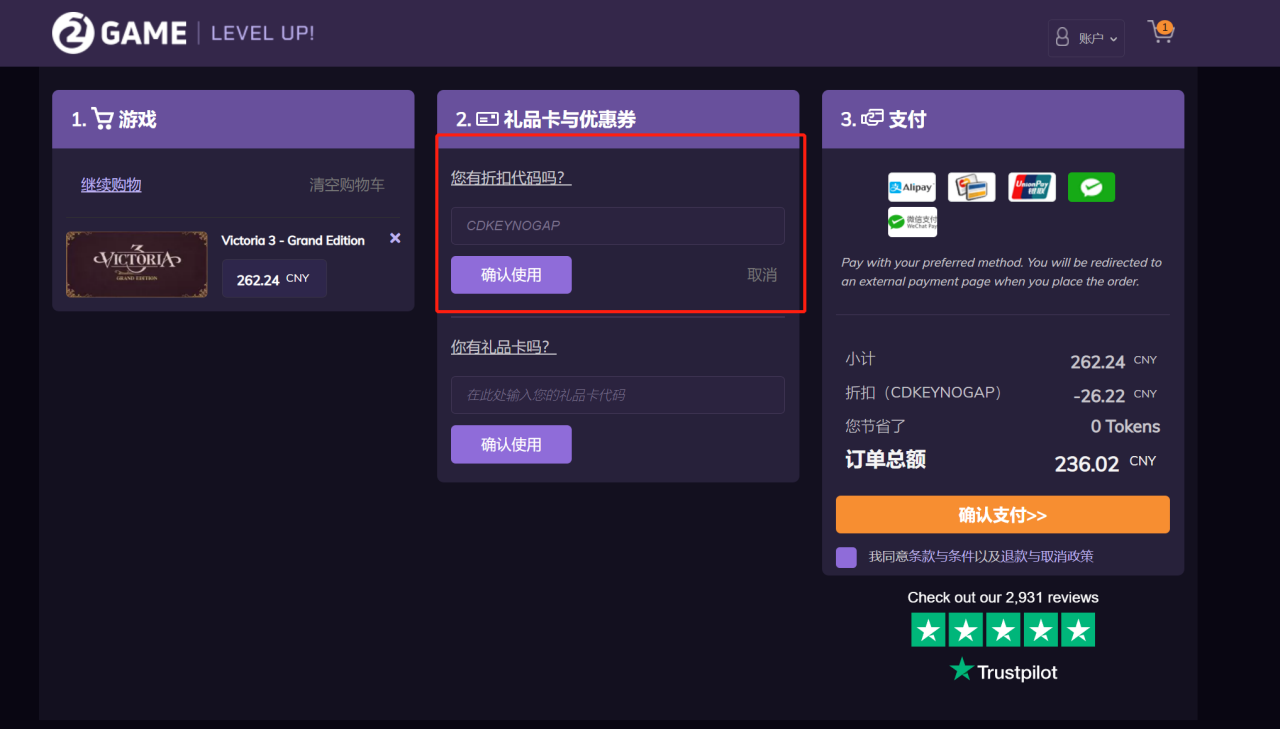
Task: Apply the discount code with 确认使用
Action: pos(511,275)
